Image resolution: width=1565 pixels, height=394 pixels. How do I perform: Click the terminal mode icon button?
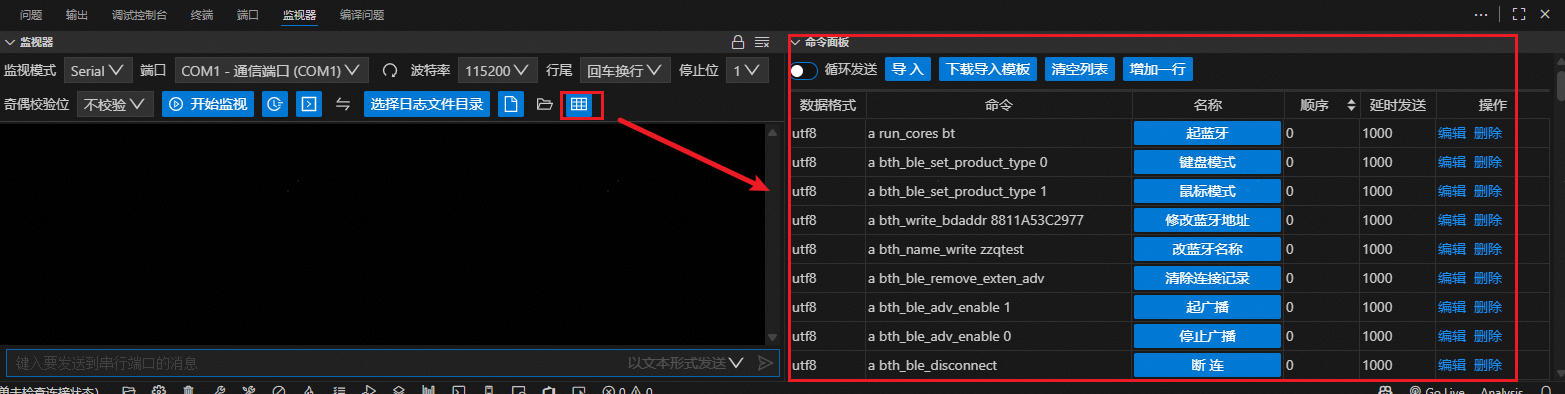coord(309,104)
